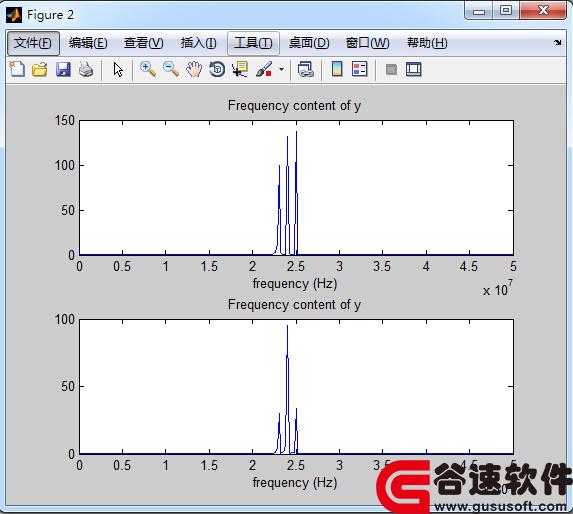Open a file via the folder icon

(40, 69)
